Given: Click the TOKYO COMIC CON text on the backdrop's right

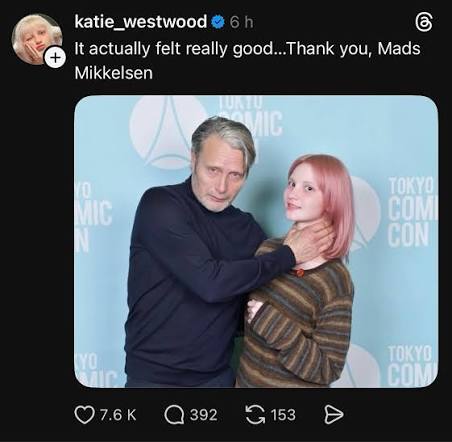Looking at the screenshot, I should pyautogui.click(x=412, y=212).
